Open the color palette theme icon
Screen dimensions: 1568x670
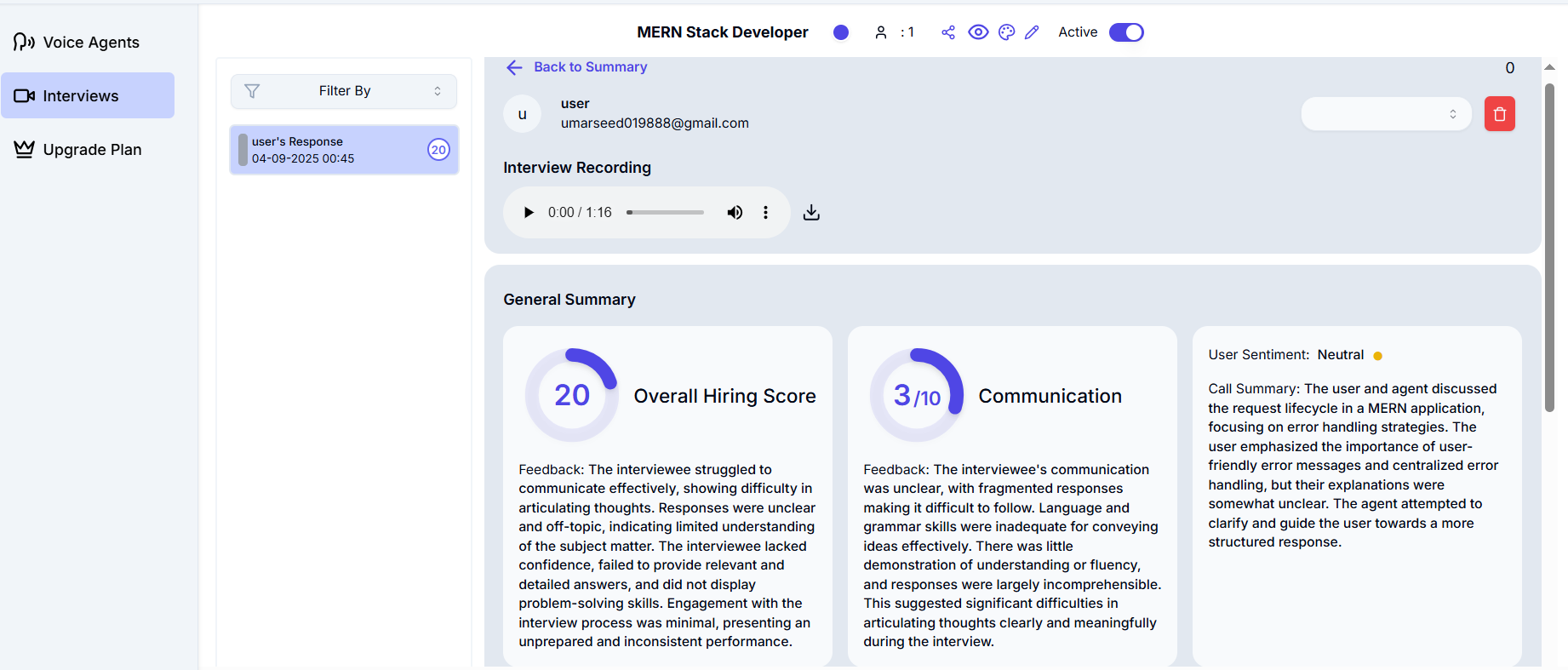tap(1006, 32)
